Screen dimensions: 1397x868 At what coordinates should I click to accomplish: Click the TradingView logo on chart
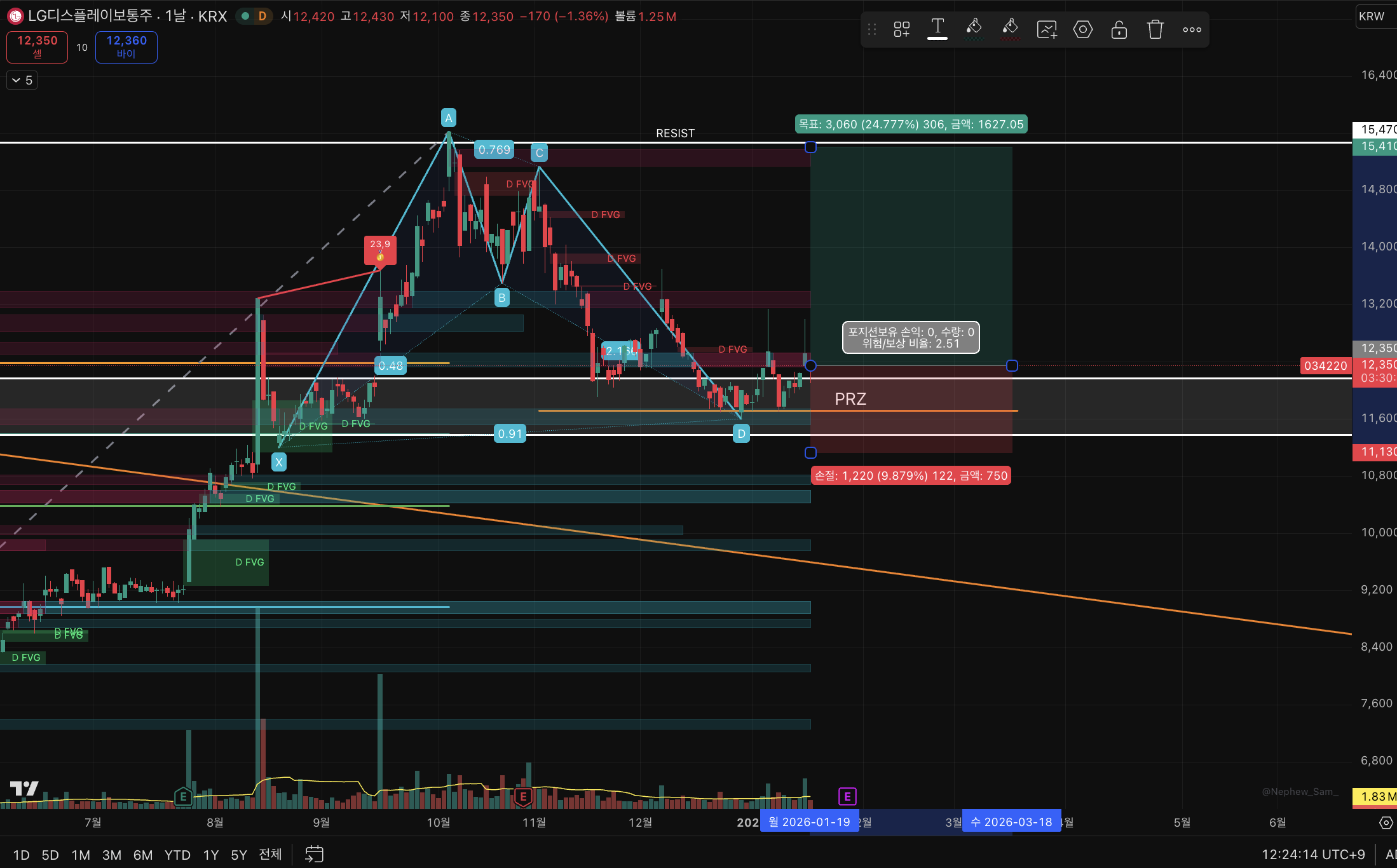pyautogui.click(x=24, y=789)
